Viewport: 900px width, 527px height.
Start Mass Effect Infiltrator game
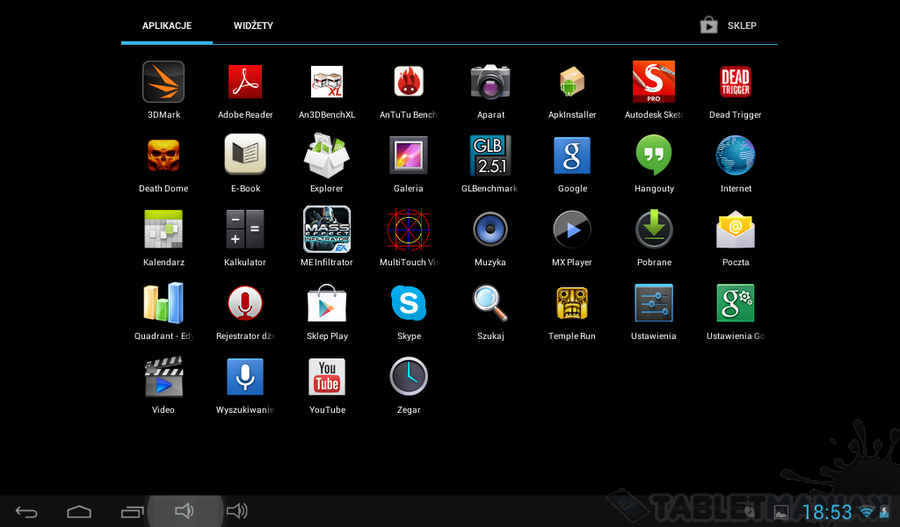[327, 229]
